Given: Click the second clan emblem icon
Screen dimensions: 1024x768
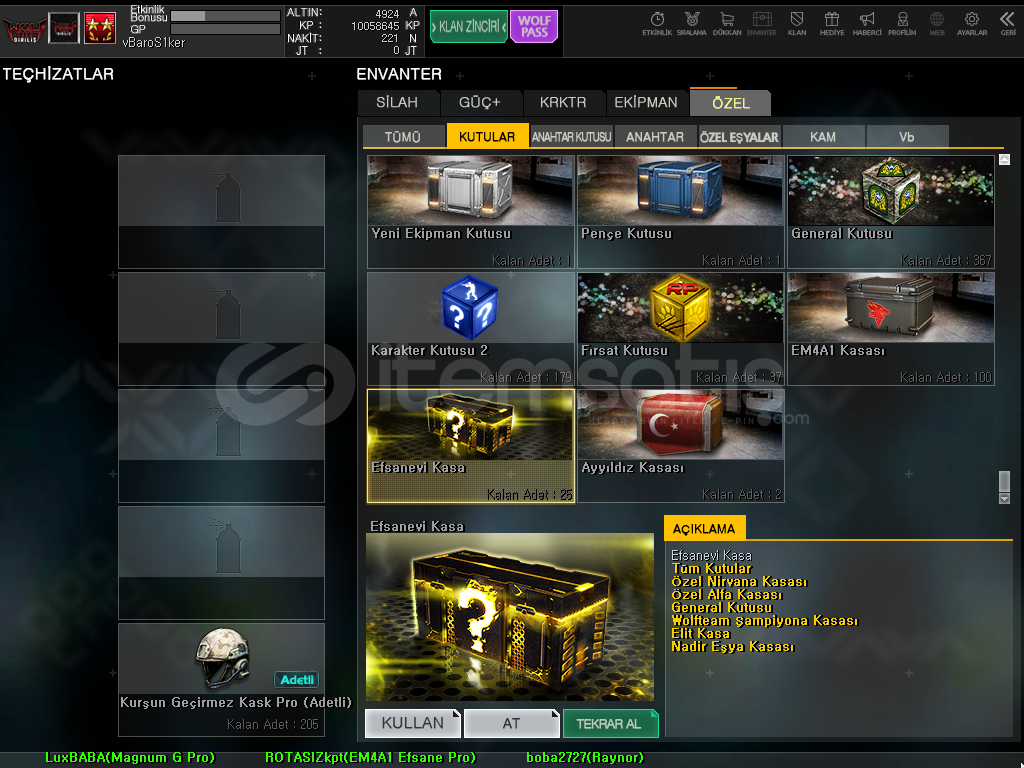Looking at the screenshot, I should point(64,28).
